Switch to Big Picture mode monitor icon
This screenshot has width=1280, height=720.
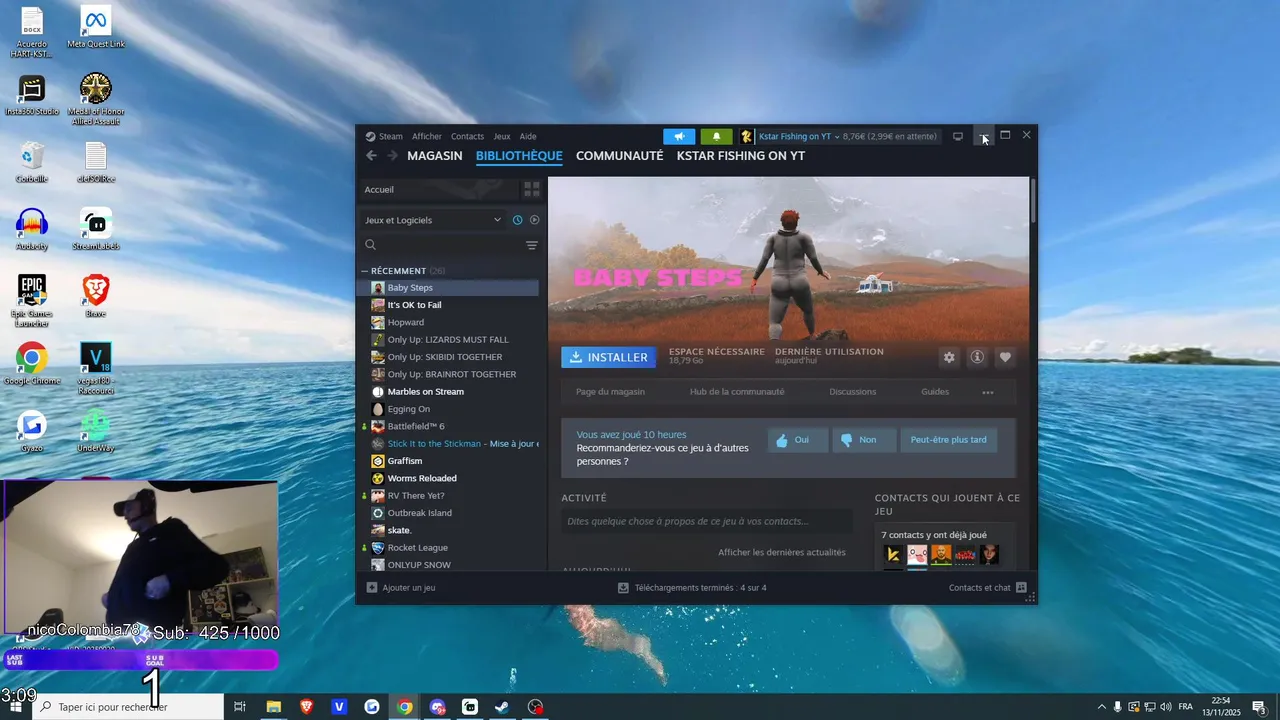(x=957, y=136)
